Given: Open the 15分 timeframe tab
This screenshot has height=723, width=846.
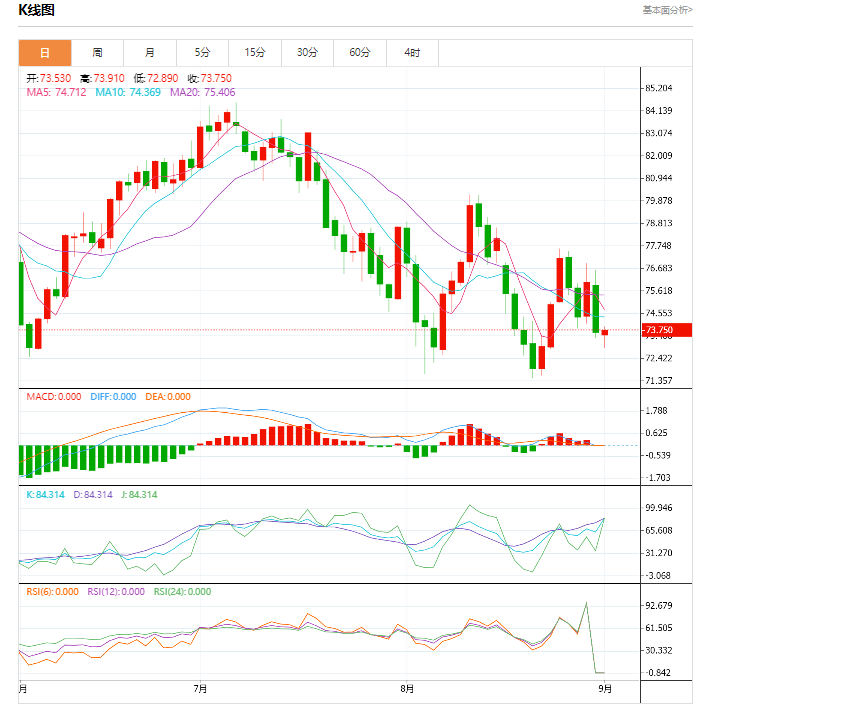Looking at the screenshot, I should pos(255,53).
